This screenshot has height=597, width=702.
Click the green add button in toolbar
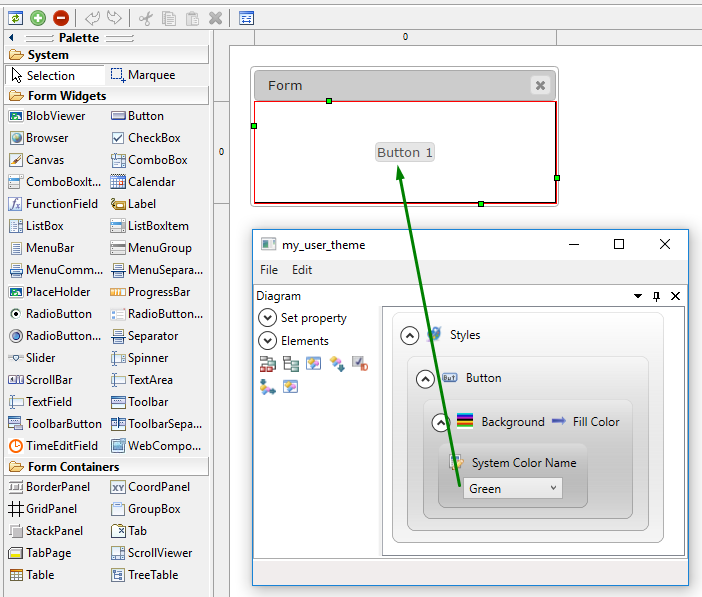pos(38,18)
